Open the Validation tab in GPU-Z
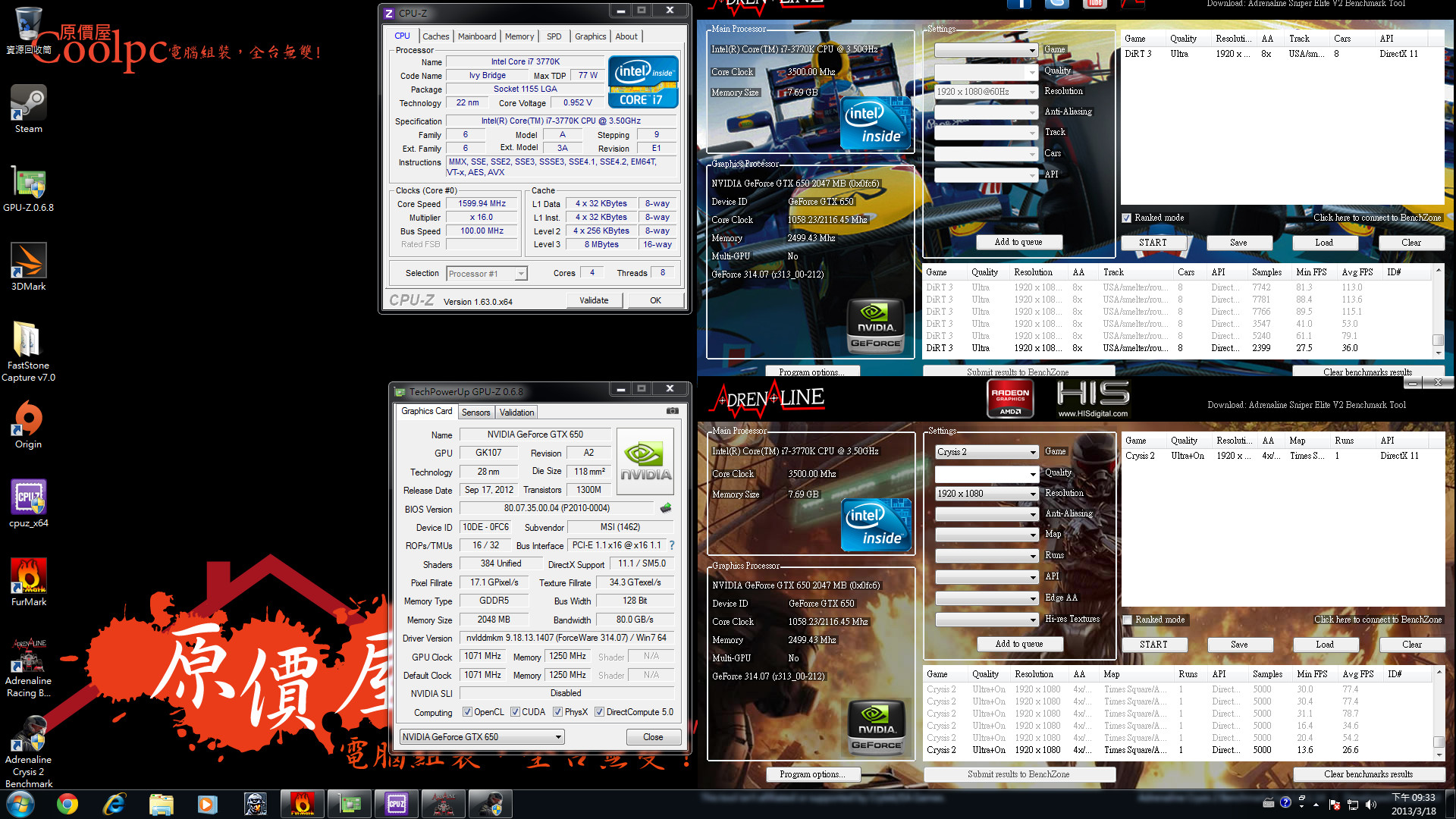Viewport: 1456px width, 819px height. pyautogui.click(x=516, y=413)
